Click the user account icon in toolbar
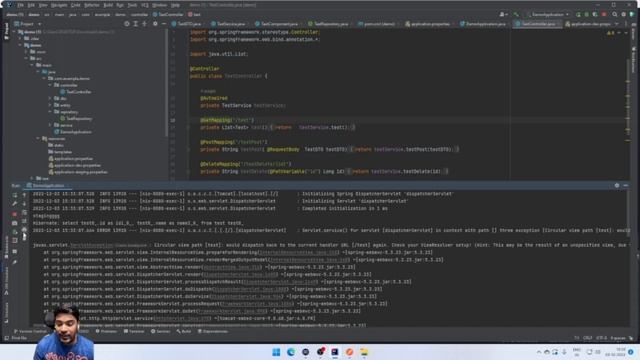This screenshot has width=640, height=360. point(503,15)
